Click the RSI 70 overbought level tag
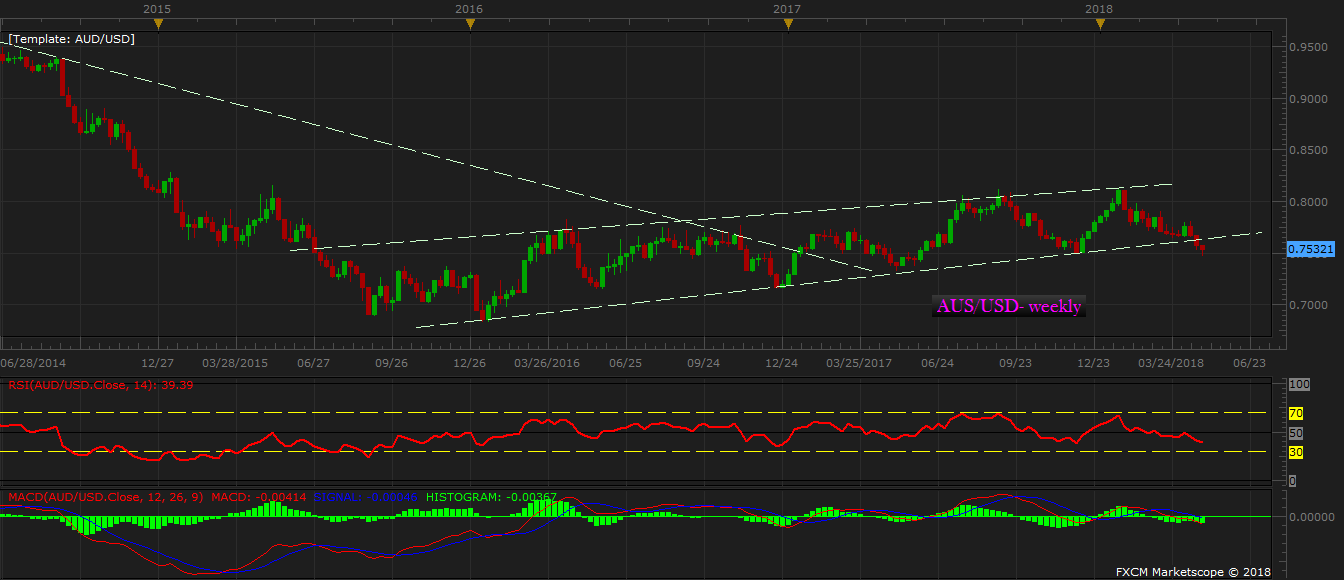This screenshot has height=580, width=1344. pyautogui.click(x=1295, y=413)
